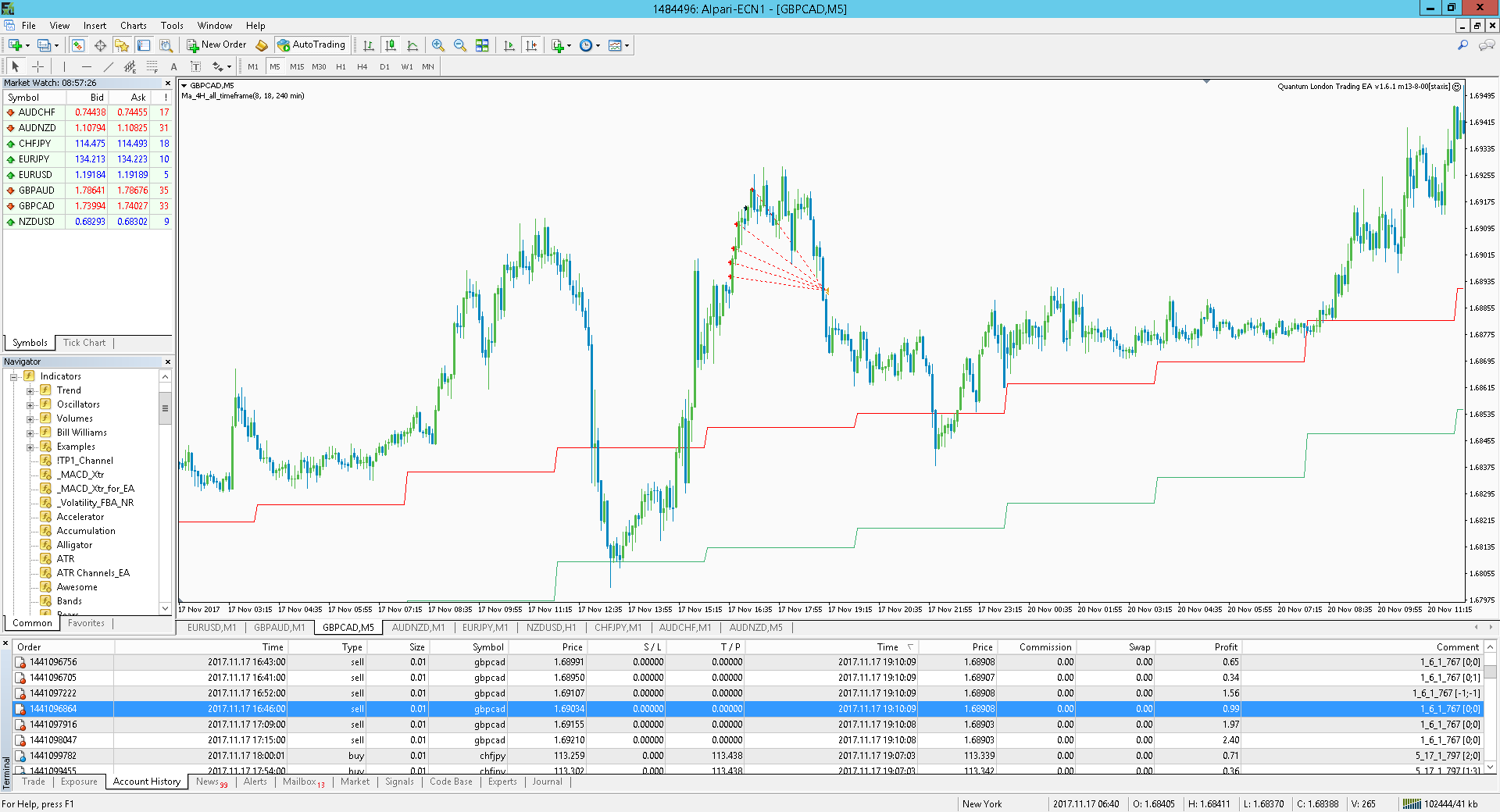The width and height of the screenshot is (1500, 812).
Task: Open the Profiles toolbar icon
Action: 45,45
